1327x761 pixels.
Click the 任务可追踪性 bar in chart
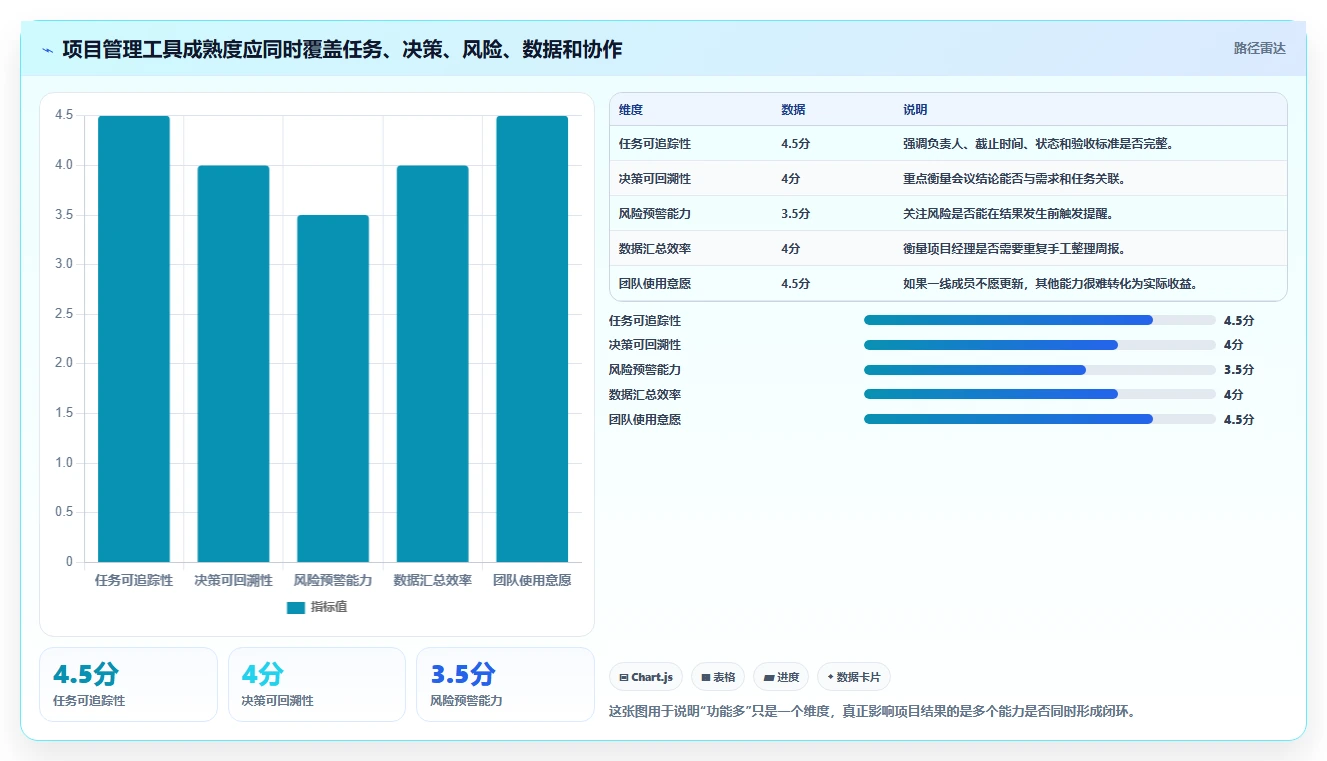134,339
